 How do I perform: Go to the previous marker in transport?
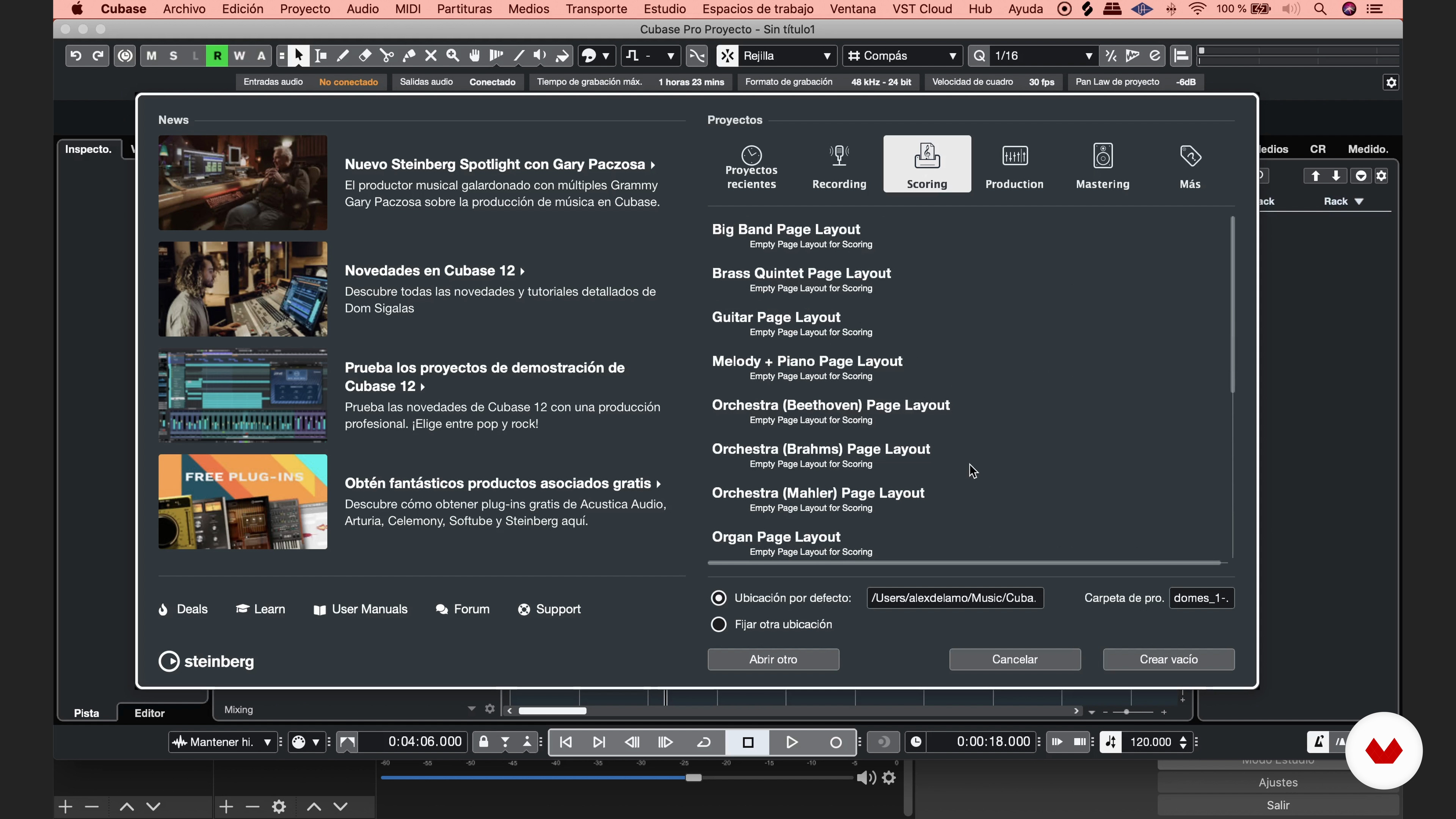(566, 742)
